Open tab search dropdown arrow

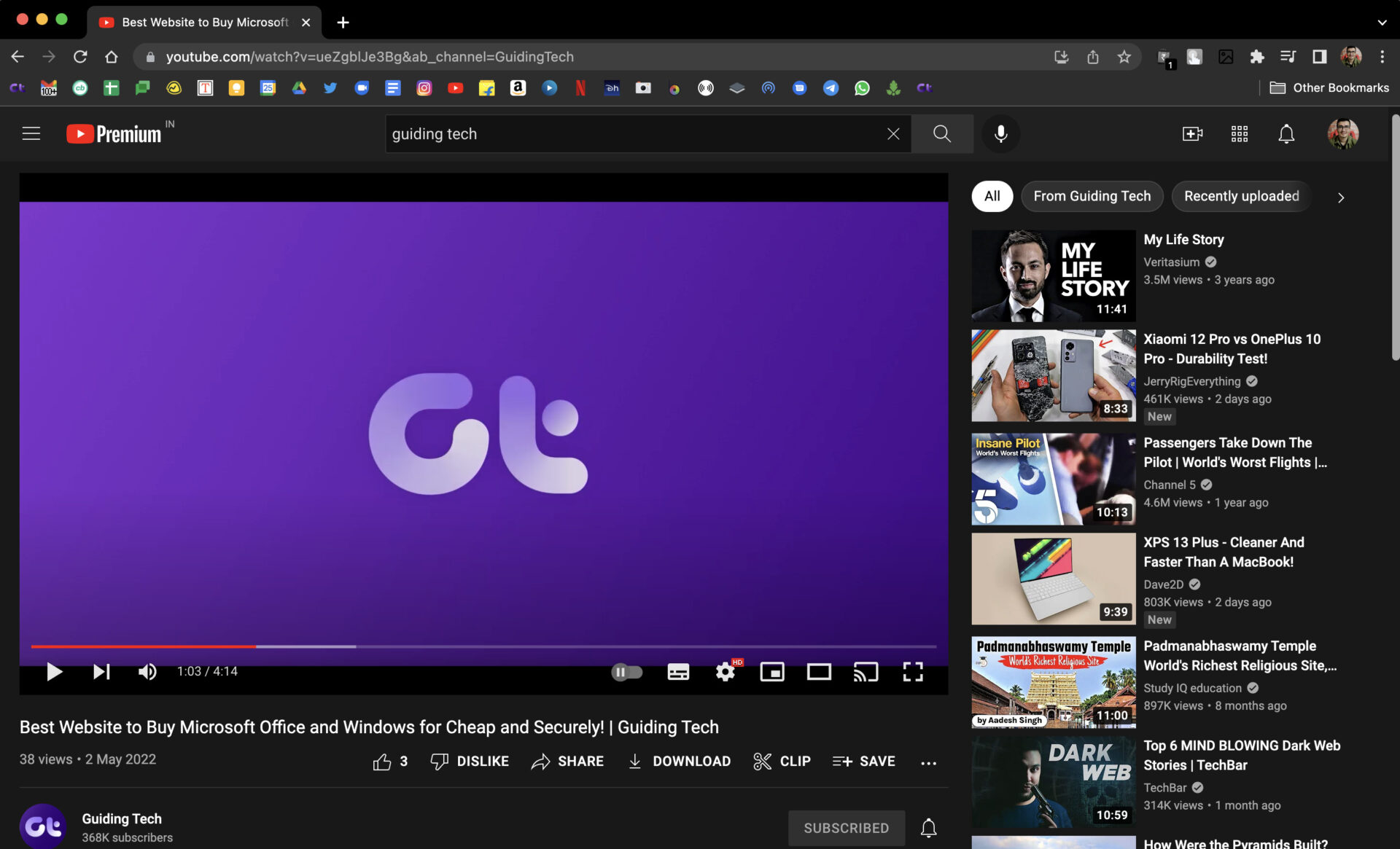(x=1382, y=23)
